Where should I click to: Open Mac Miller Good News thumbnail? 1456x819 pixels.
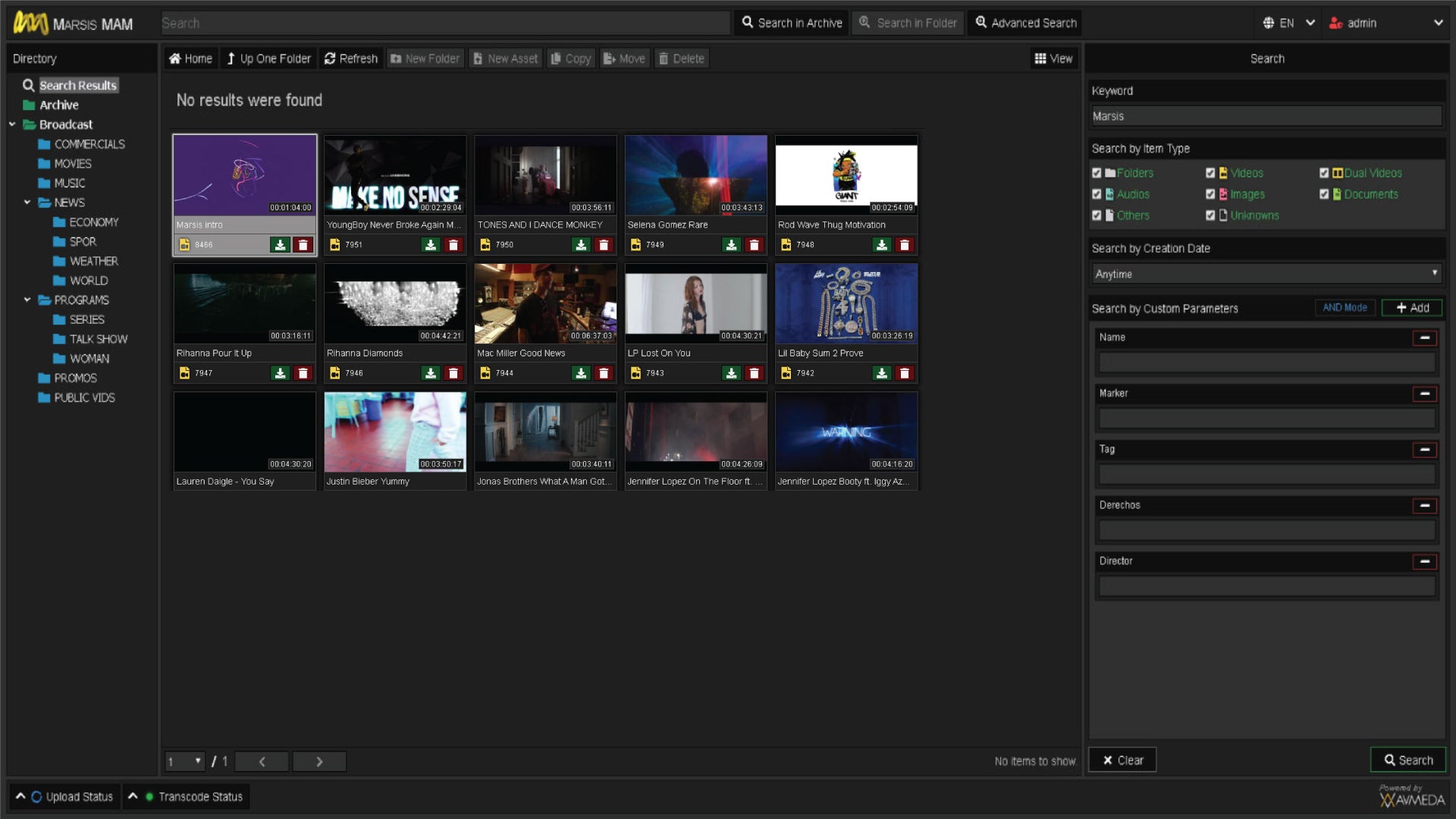tap(545, 303)
